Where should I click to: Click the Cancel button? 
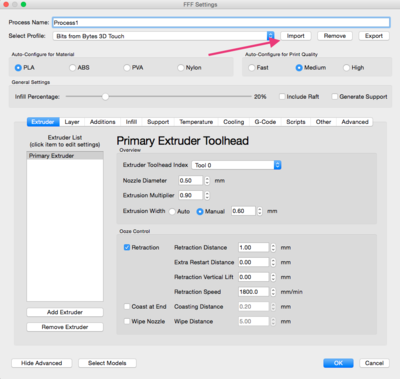[374, 363]
